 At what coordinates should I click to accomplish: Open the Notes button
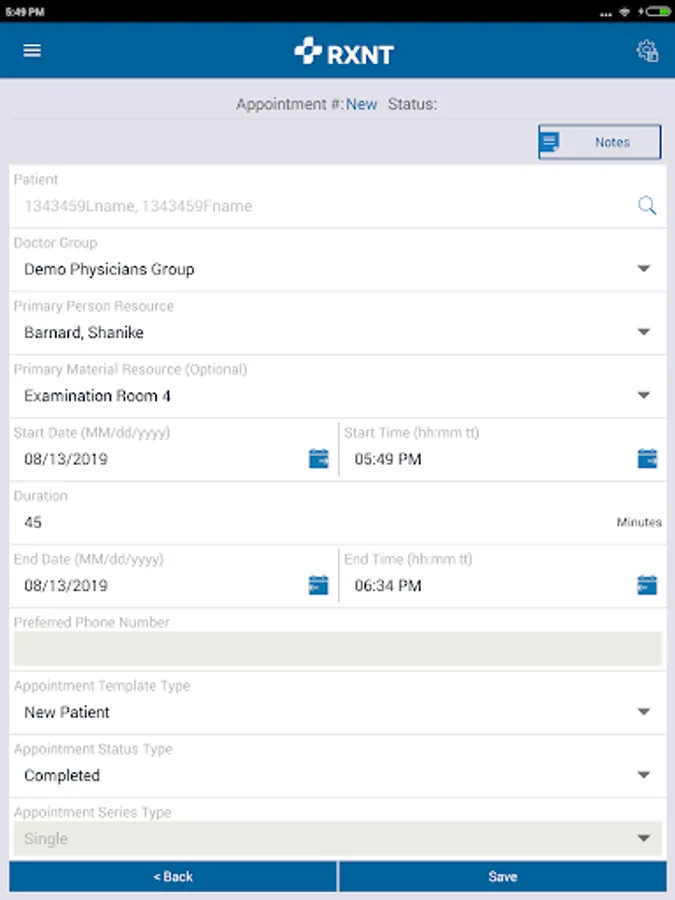(x=600, y=142)
